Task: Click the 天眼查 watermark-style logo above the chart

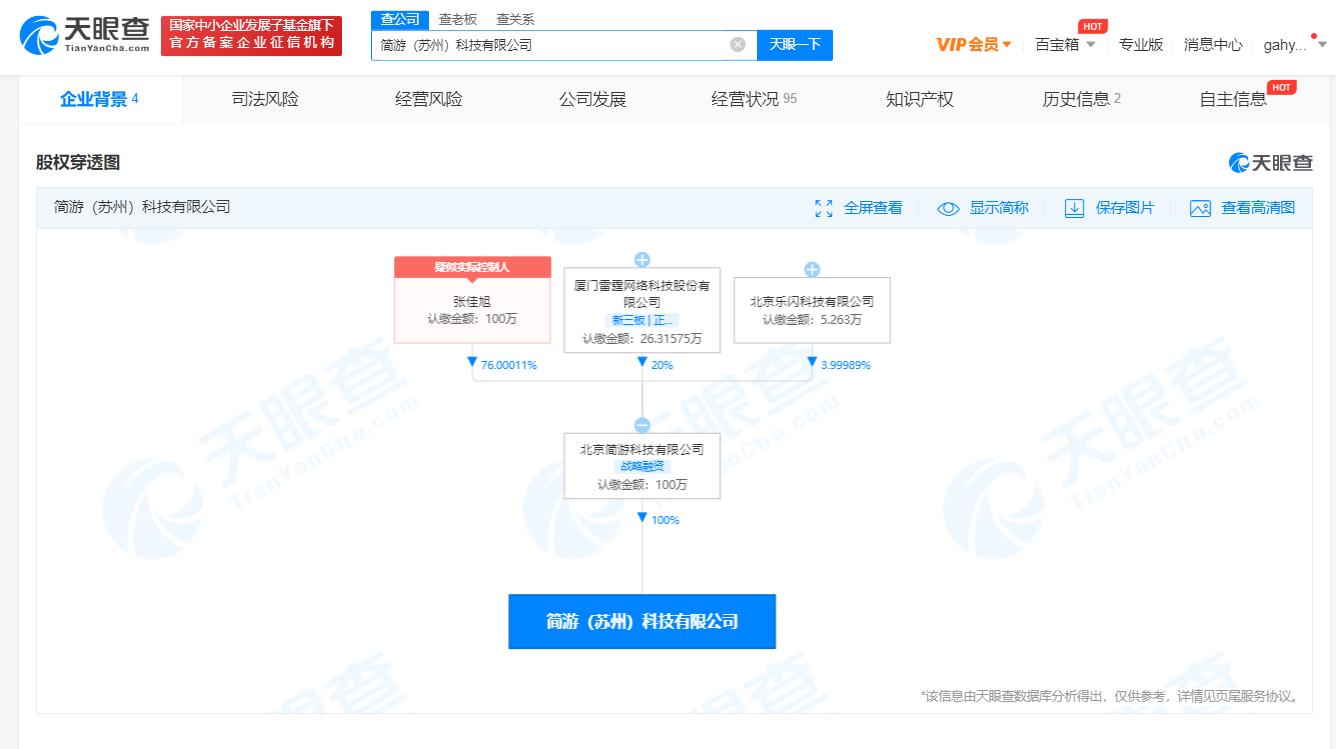Action: (1269, 161)
